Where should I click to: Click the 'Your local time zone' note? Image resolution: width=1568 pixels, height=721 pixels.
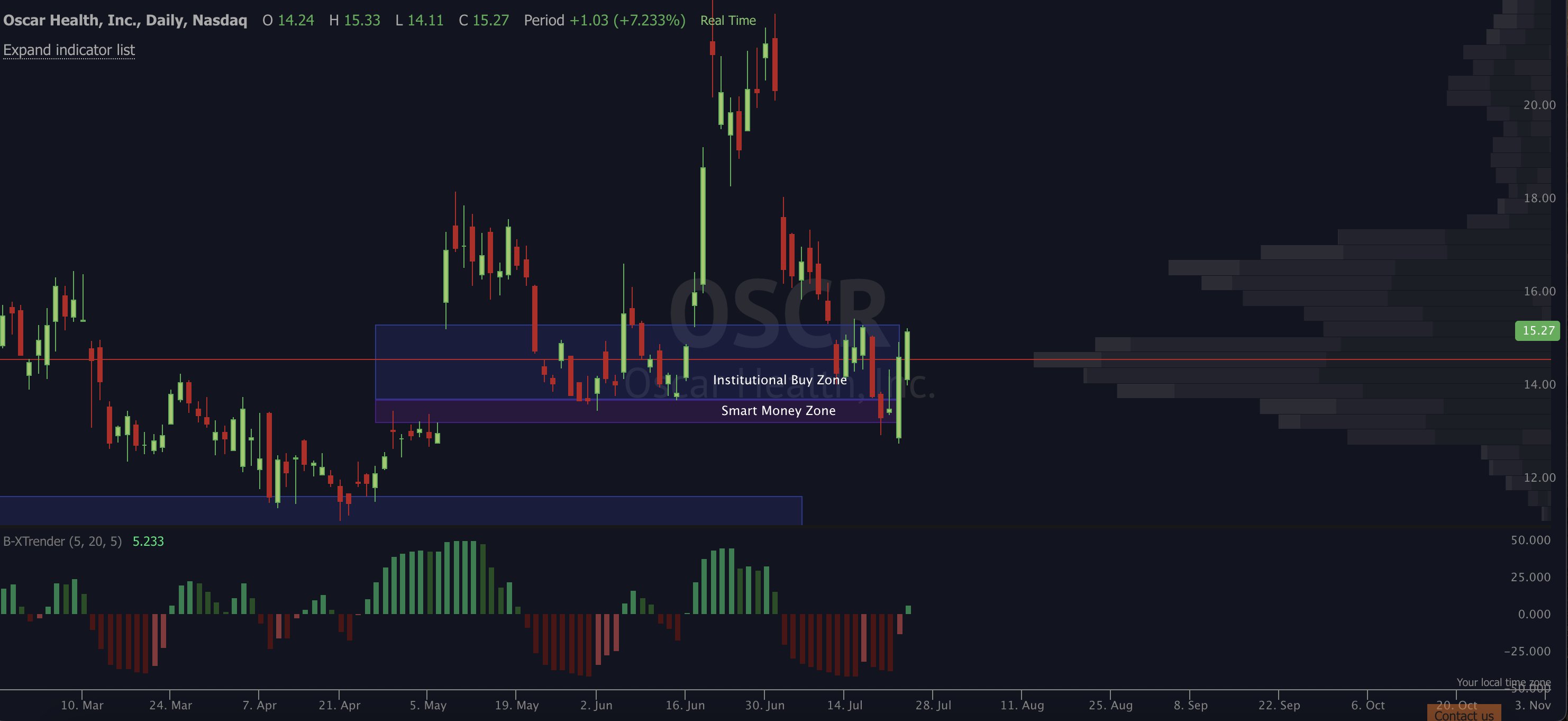[x=1503, y=682]
